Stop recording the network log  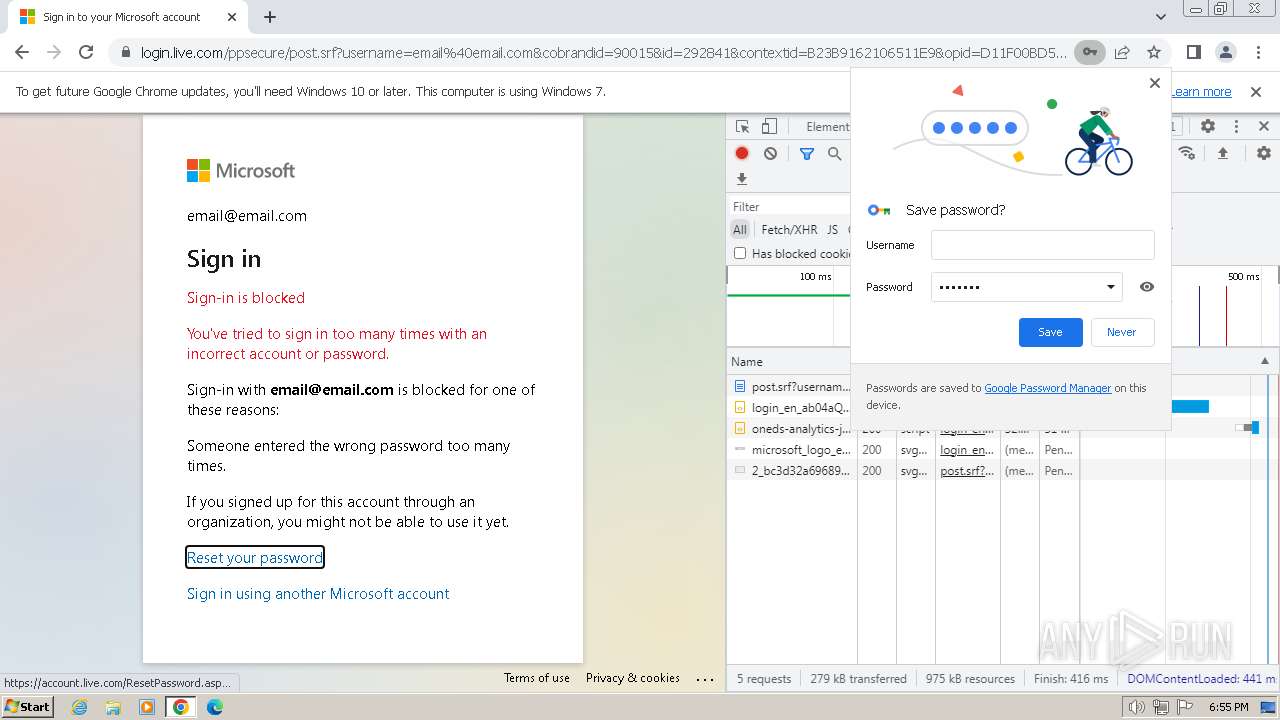click(x=742, y=153)
